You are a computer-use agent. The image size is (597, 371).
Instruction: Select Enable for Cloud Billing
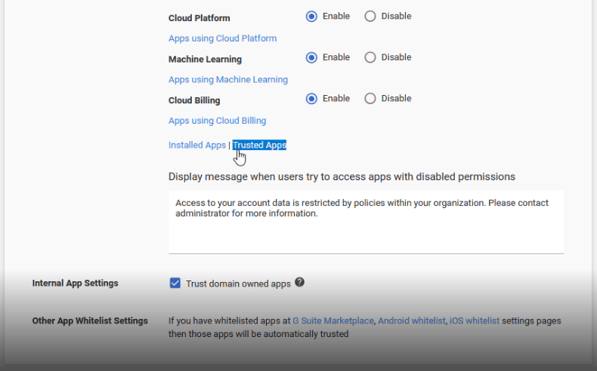click(x=311, y=99)
